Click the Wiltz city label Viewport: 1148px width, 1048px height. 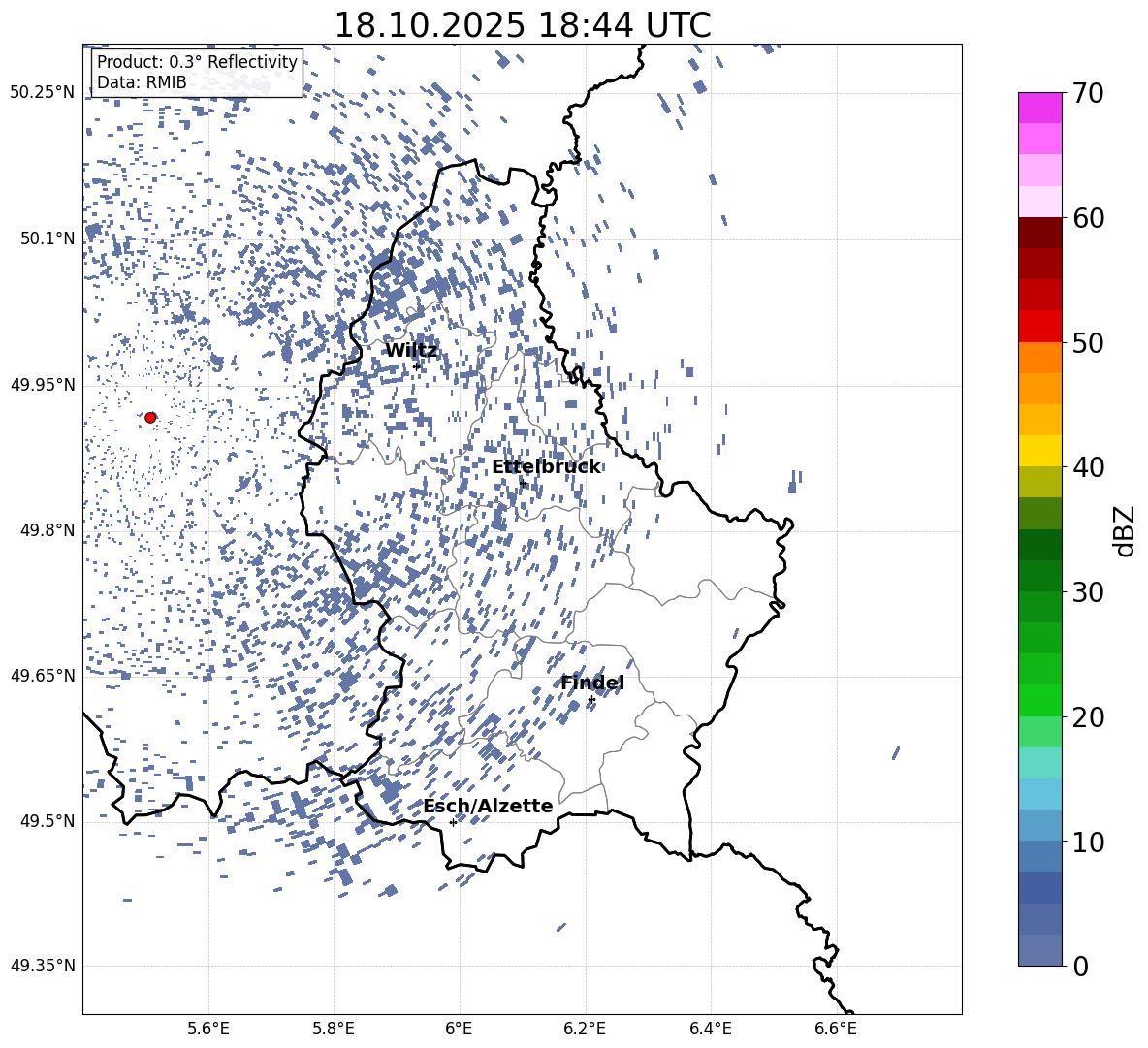pyautogui.click(x=411, y=351)
